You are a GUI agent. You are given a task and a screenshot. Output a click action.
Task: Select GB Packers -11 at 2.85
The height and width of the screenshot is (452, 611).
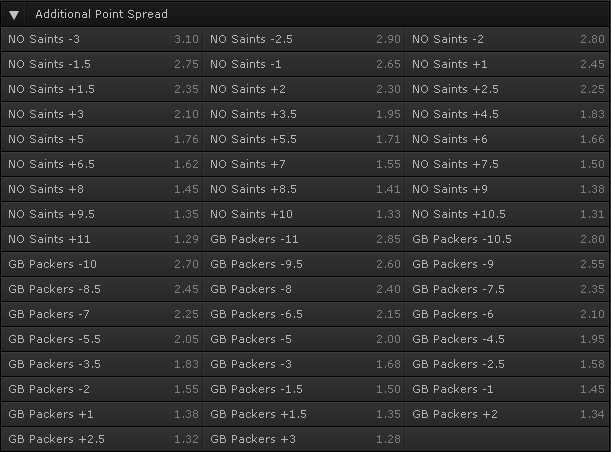(304, 239)
